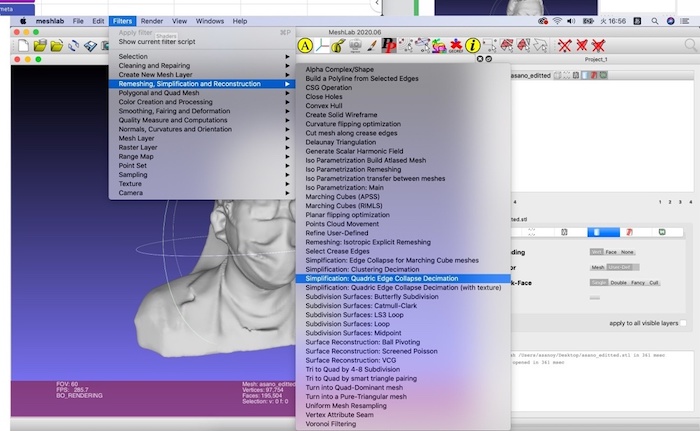Click the second red X delete faces icon
The width and height of the screenshot is (700, 431).
(x=582, y=46)
